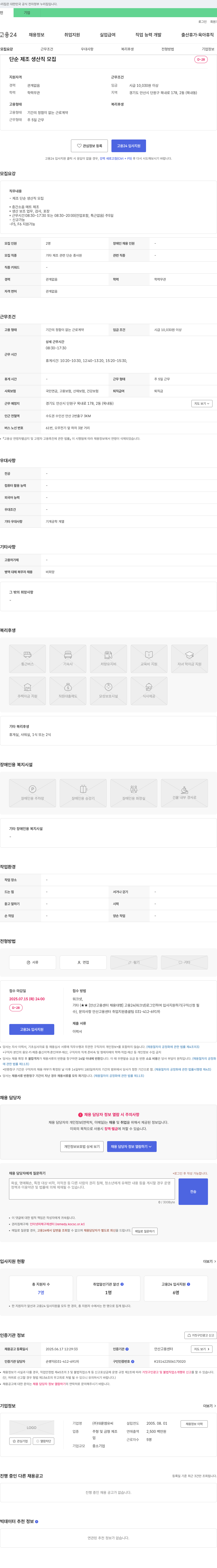Viewport: 217px width, 1568px height.
Task: Click the company LOGO placeholder
Action: [32, 1427]
